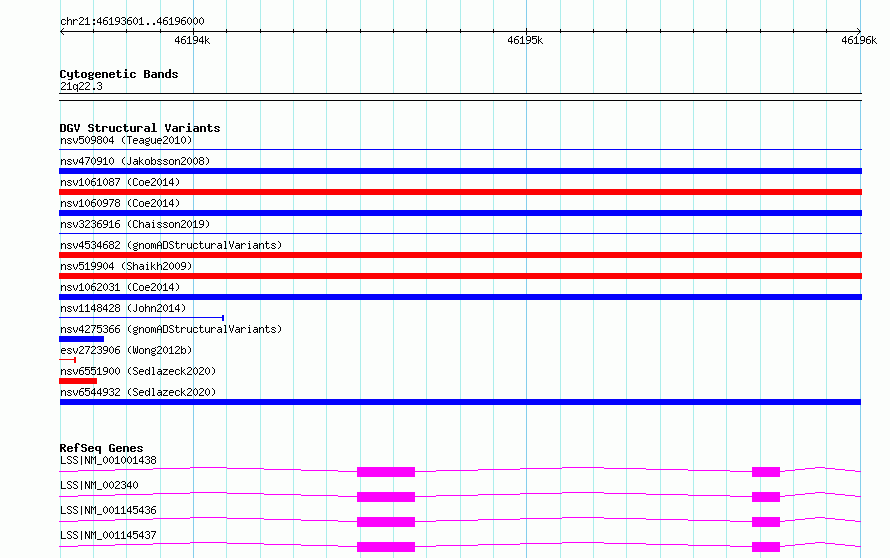Open the RefSeq Genes track title
The width and height of the screenshot is (890, 558).
[101, 448]
